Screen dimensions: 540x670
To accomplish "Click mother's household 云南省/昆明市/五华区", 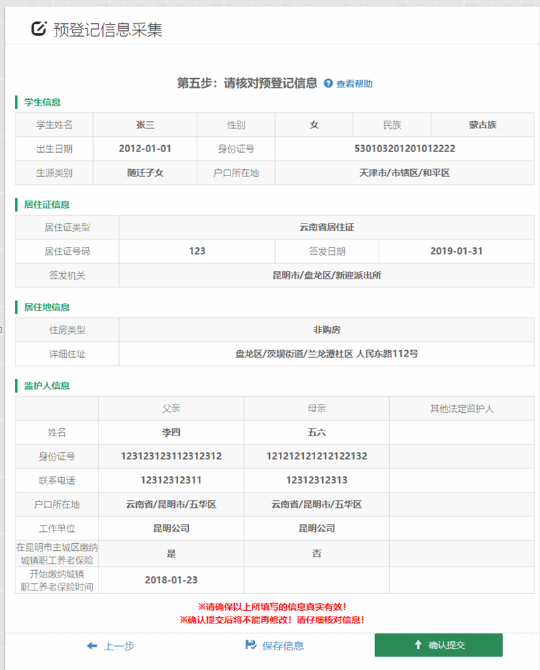I will coord(317,504).
